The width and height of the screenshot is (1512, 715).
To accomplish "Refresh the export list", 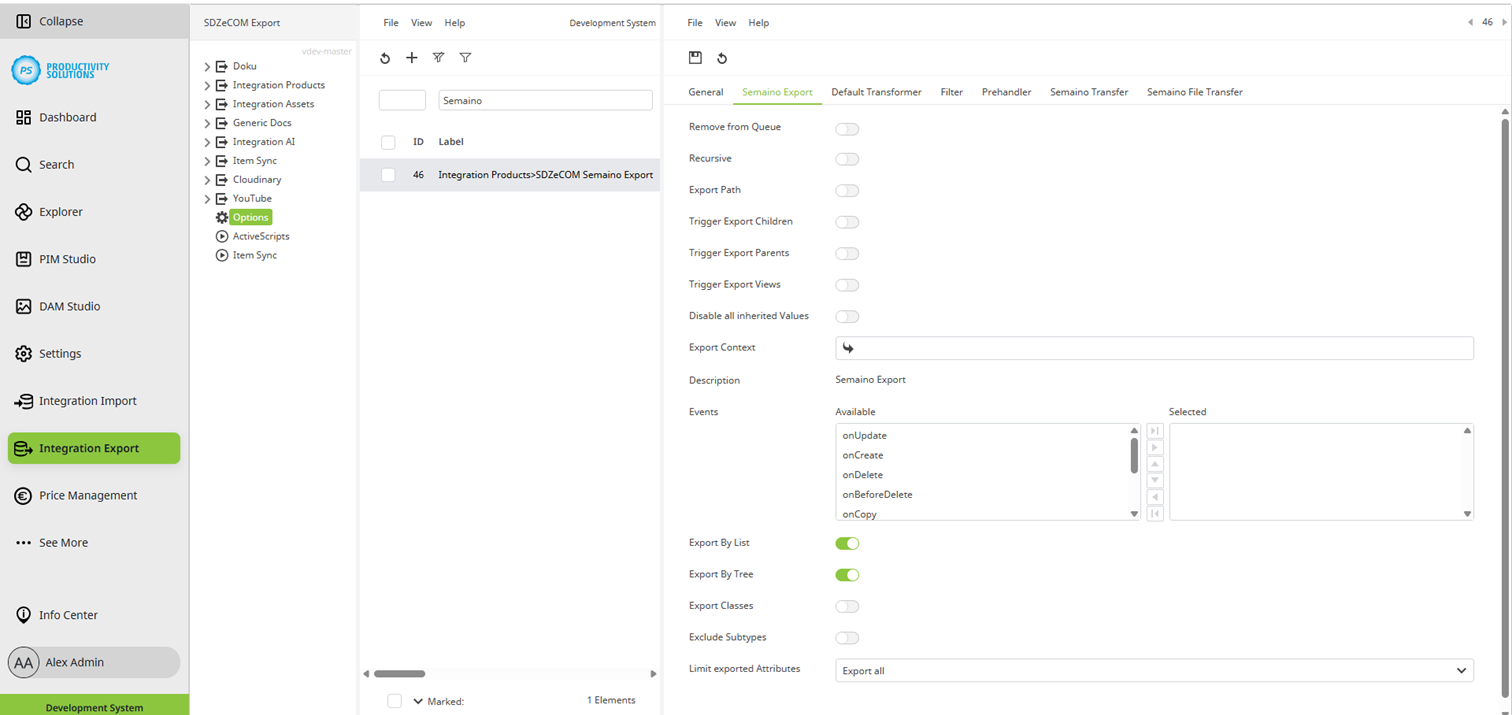I will click(x=385, y=57).
